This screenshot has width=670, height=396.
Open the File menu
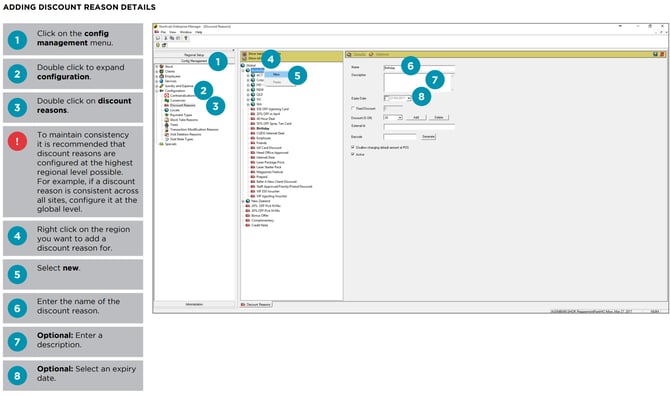(163, 32)
